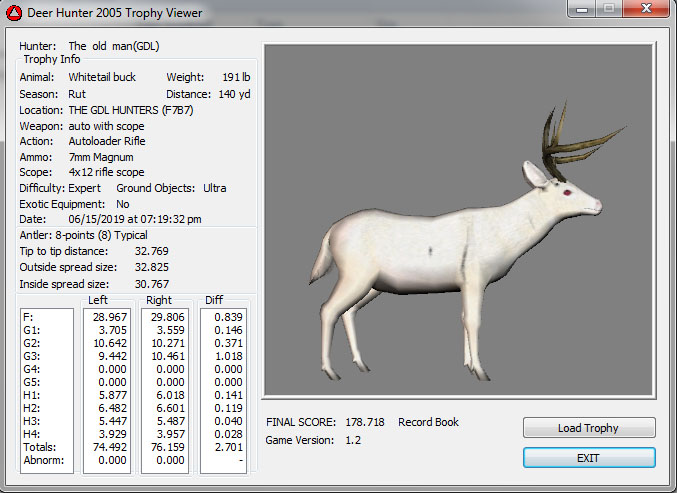Click the white deer in the 3D preview

[x=440, y=260]
